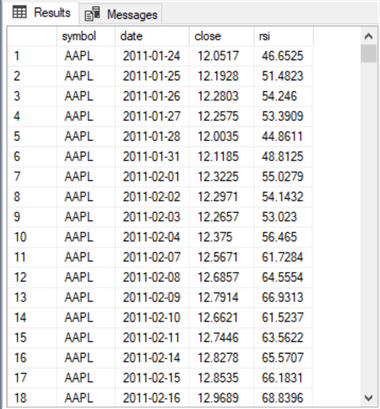The width and height of the screenshot is (380, 409).
Task: Click date cell 2011-01-31
Action: [152, 156]
